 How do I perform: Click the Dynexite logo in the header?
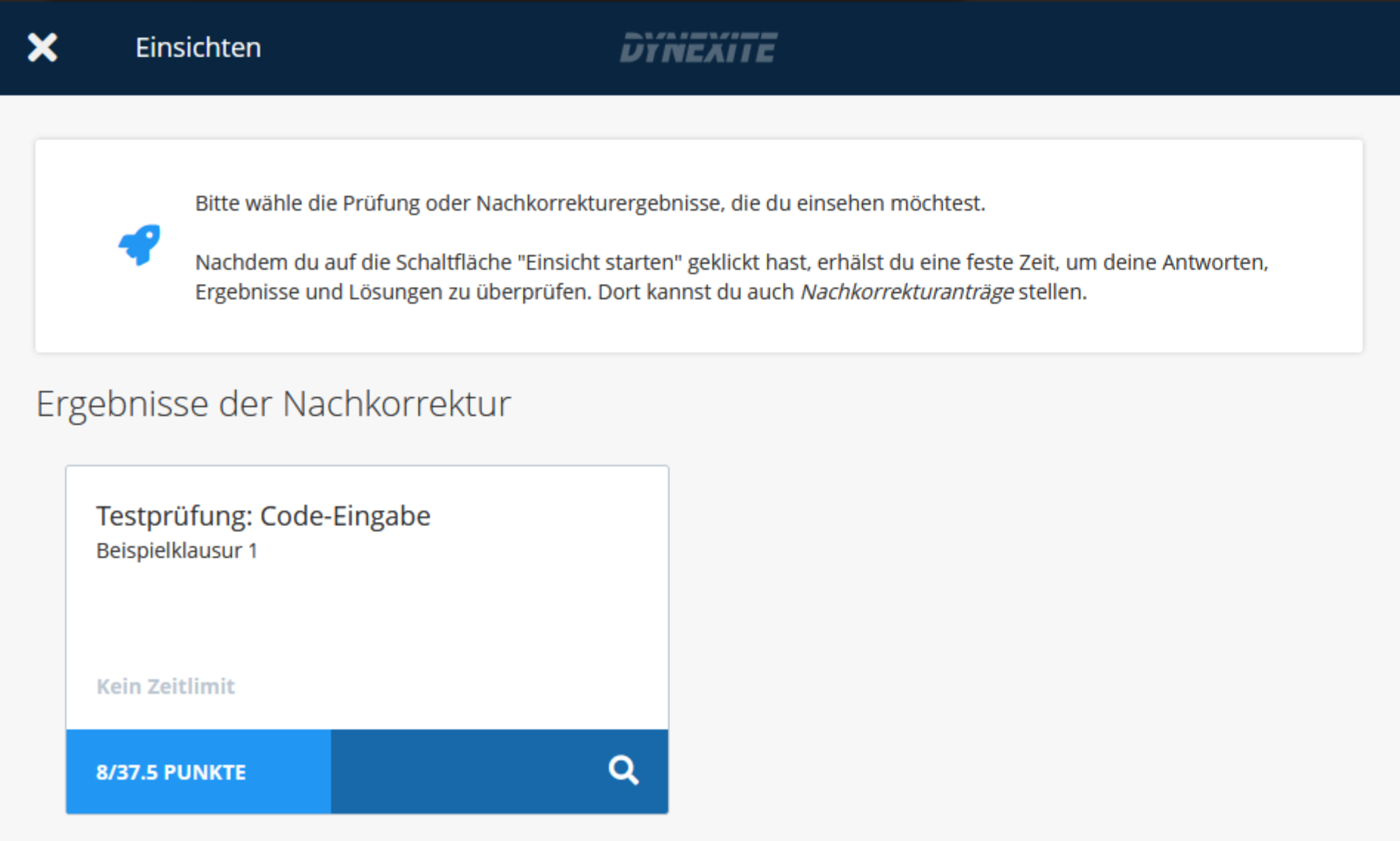(x=698, y=47)
